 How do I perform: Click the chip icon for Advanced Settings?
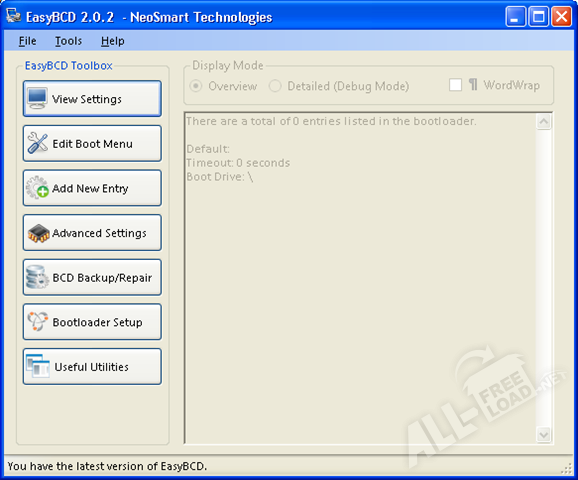pyautogui.click(x=38, y=233)
